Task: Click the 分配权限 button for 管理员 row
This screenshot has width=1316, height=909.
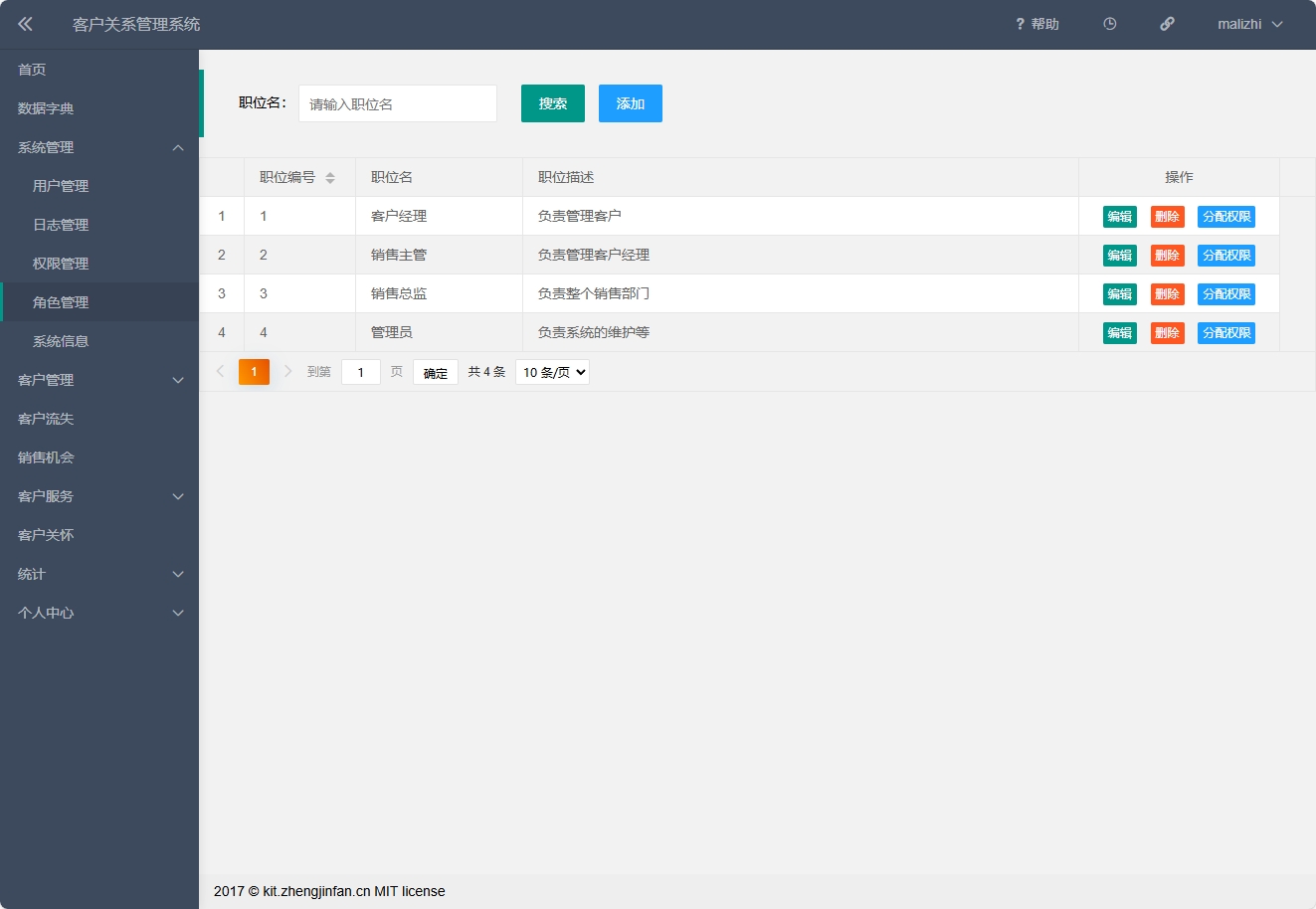Action: 1226,332
